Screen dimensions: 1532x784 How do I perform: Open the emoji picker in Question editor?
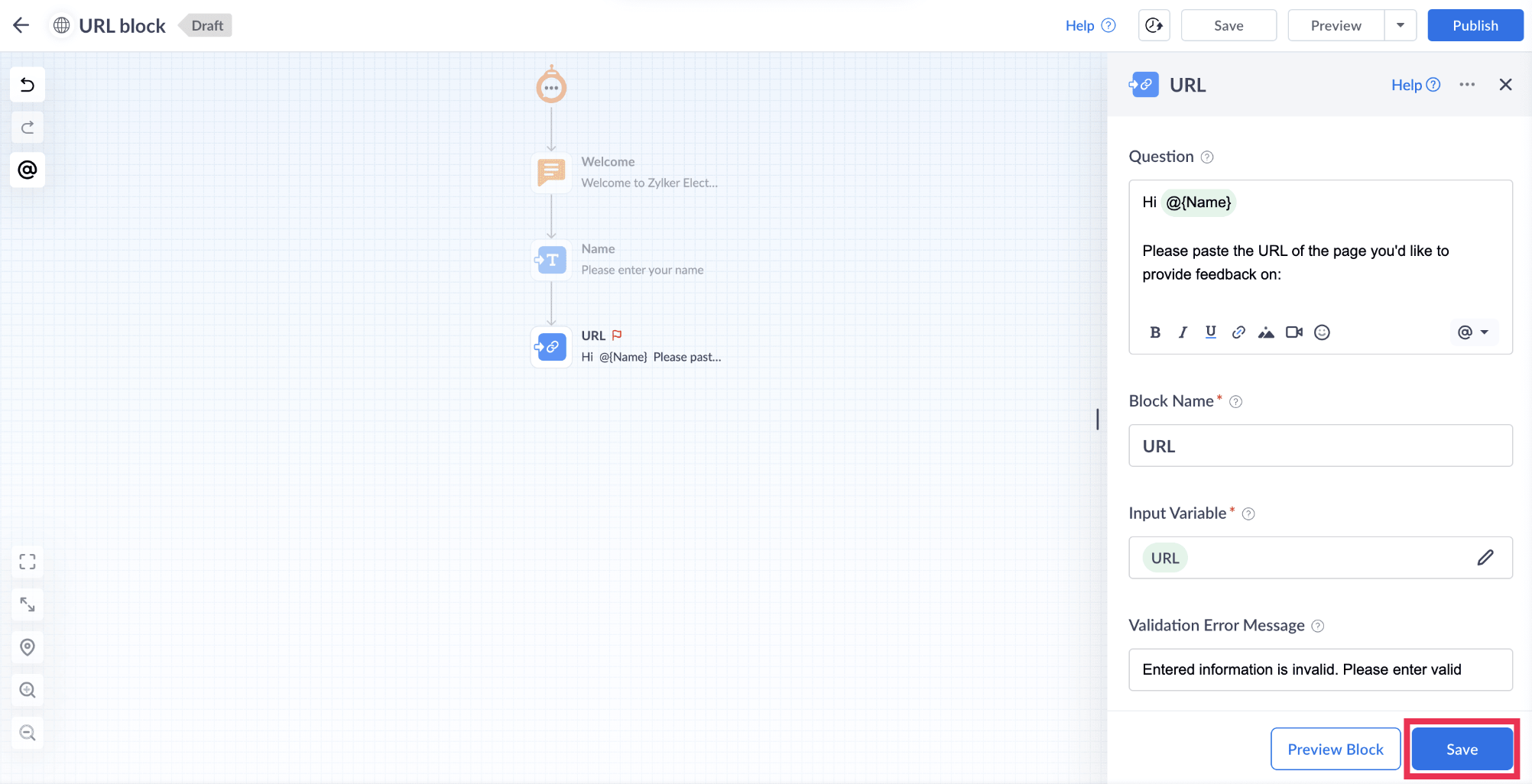pyautogui.click(x=1322, y=332)
